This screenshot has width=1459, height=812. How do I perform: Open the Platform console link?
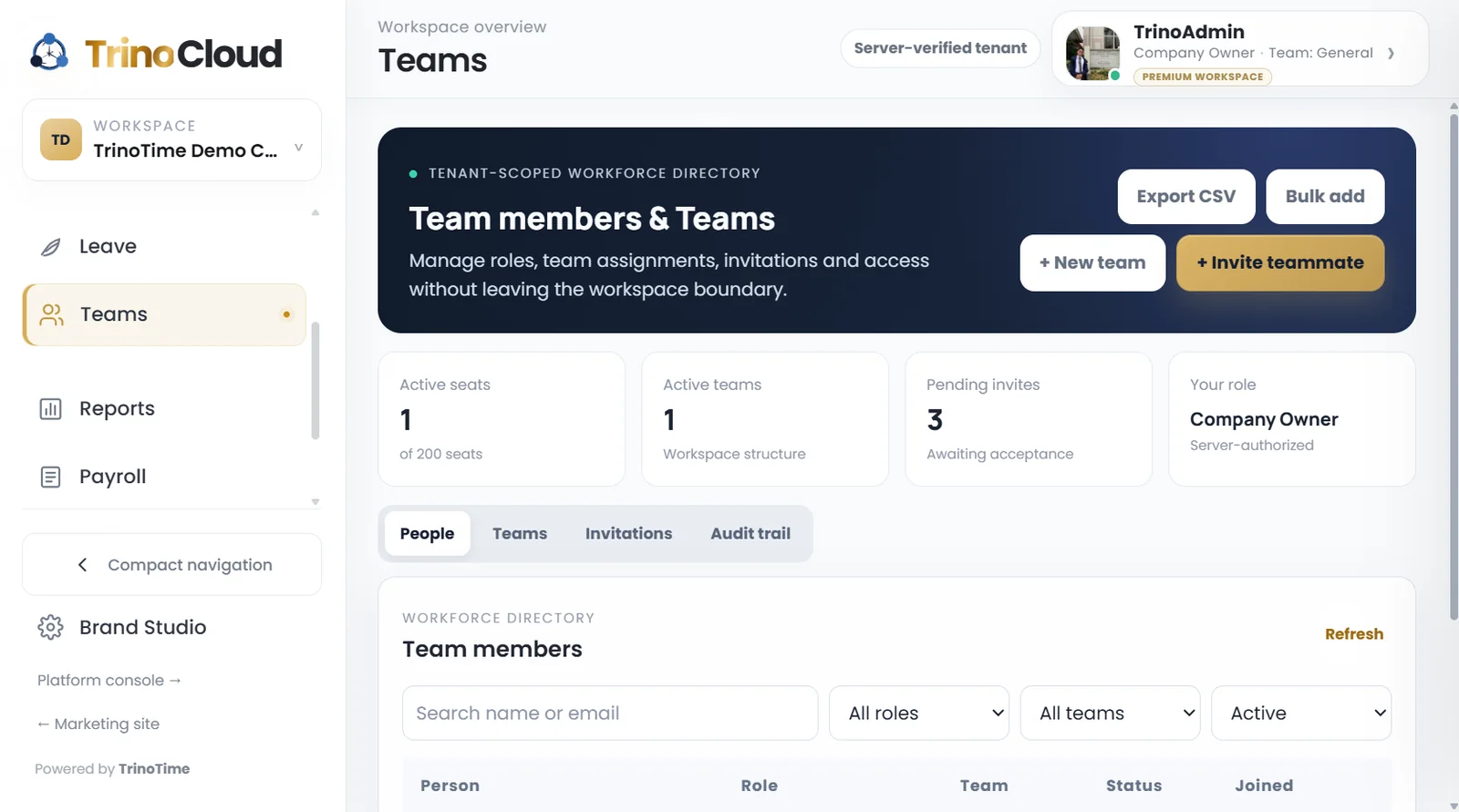[x=109, y=680]
